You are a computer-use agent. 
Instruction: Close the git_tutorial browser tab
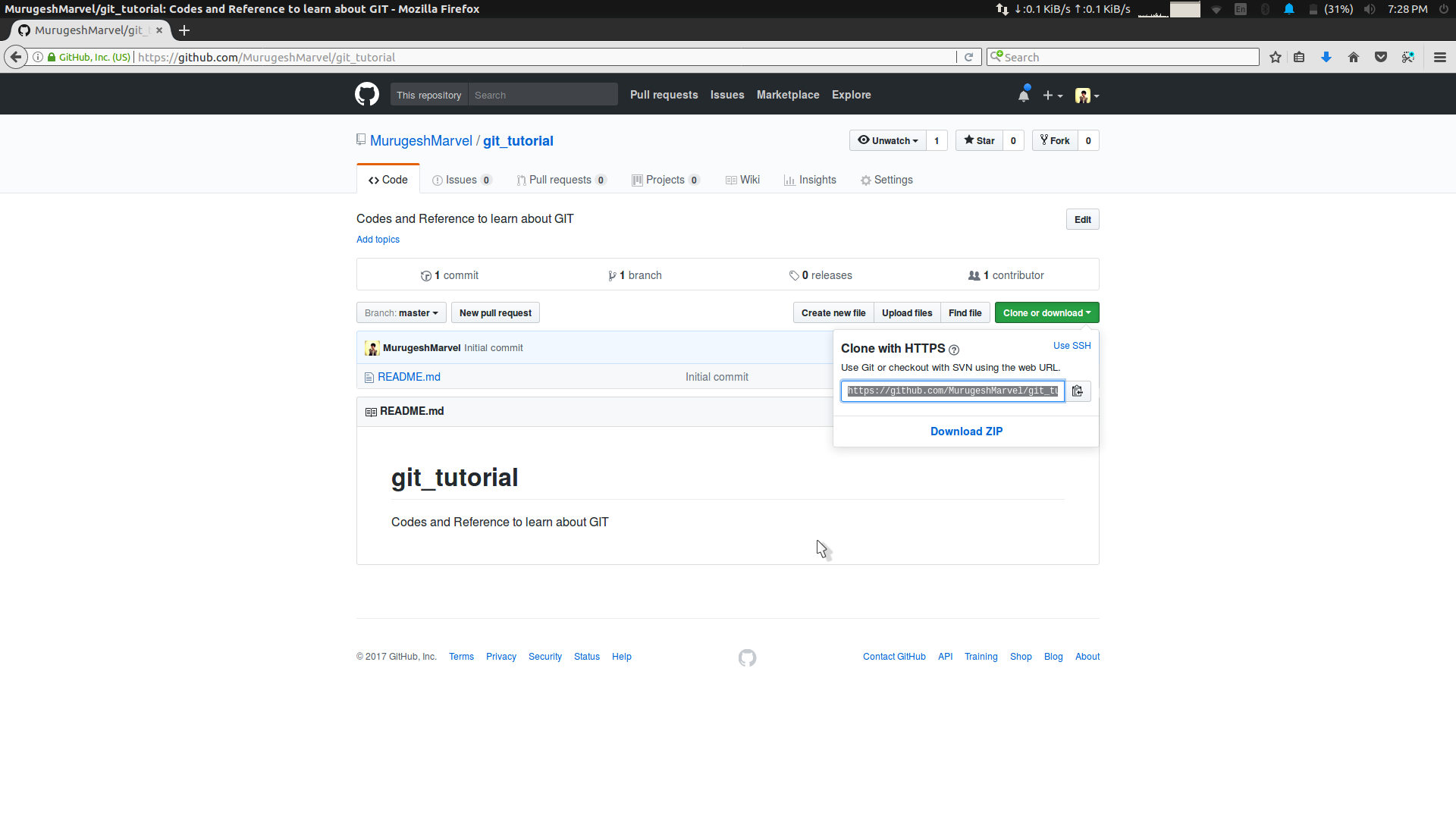pos(159,30)
